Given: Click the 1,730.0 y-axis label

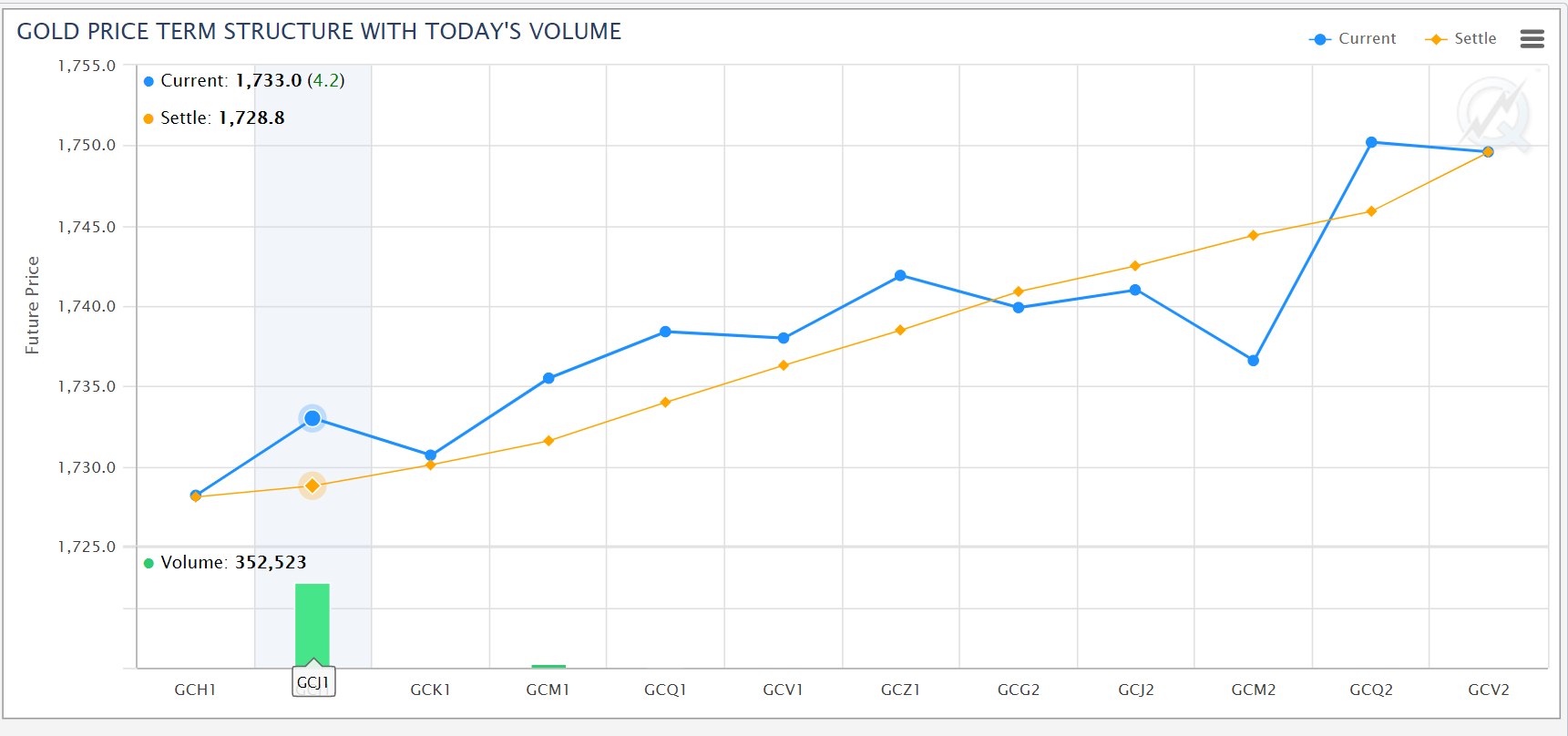Looking at the screenshot, I should coord(87,467).
